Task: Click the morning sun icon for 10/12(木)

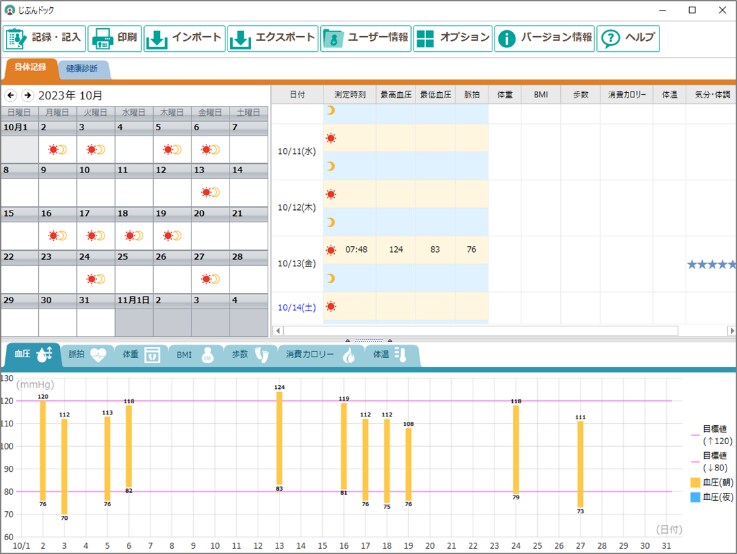Action: (331, 194)
